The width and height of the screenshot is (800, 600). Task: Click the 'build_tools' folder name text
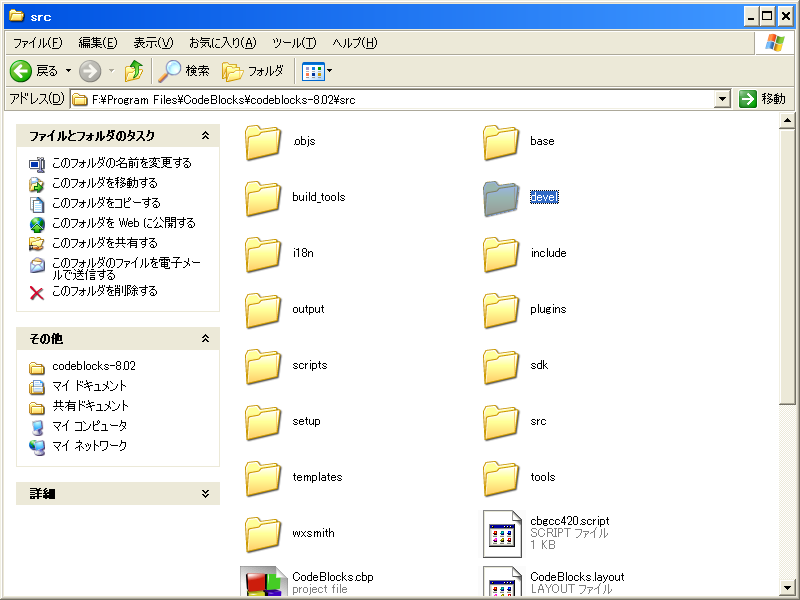319,197
